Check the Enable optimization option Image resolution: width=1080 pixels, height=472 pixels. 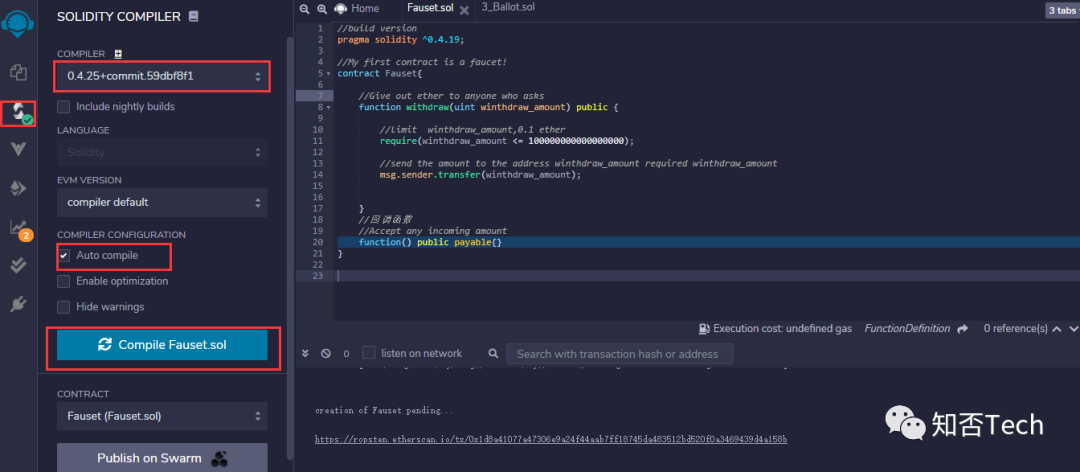(x=64, y=281)
